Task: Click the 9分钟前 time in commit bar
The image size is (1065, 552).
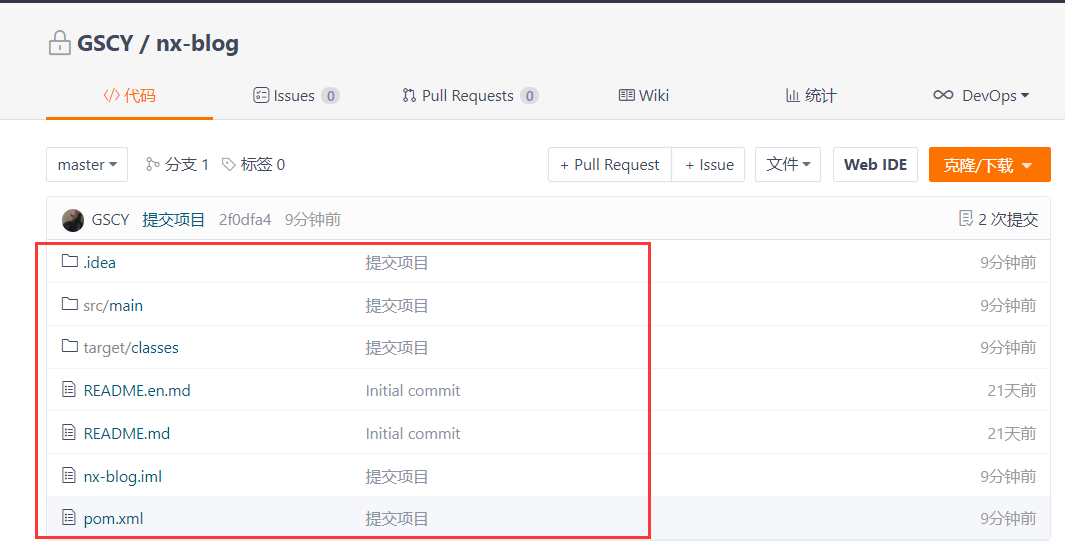Action: tap(312, 219)
